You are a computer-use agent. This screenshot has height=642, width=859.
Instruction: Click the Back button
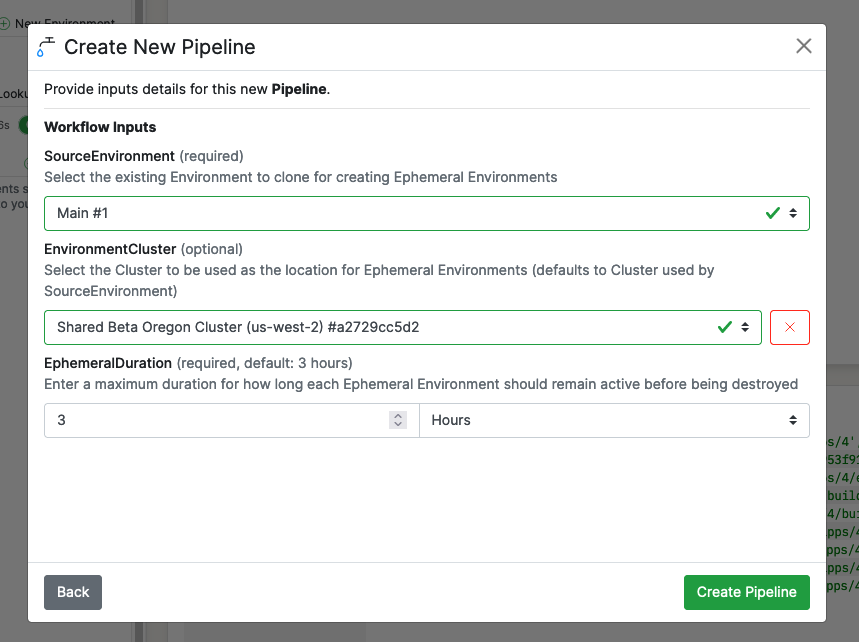point(72,592)
